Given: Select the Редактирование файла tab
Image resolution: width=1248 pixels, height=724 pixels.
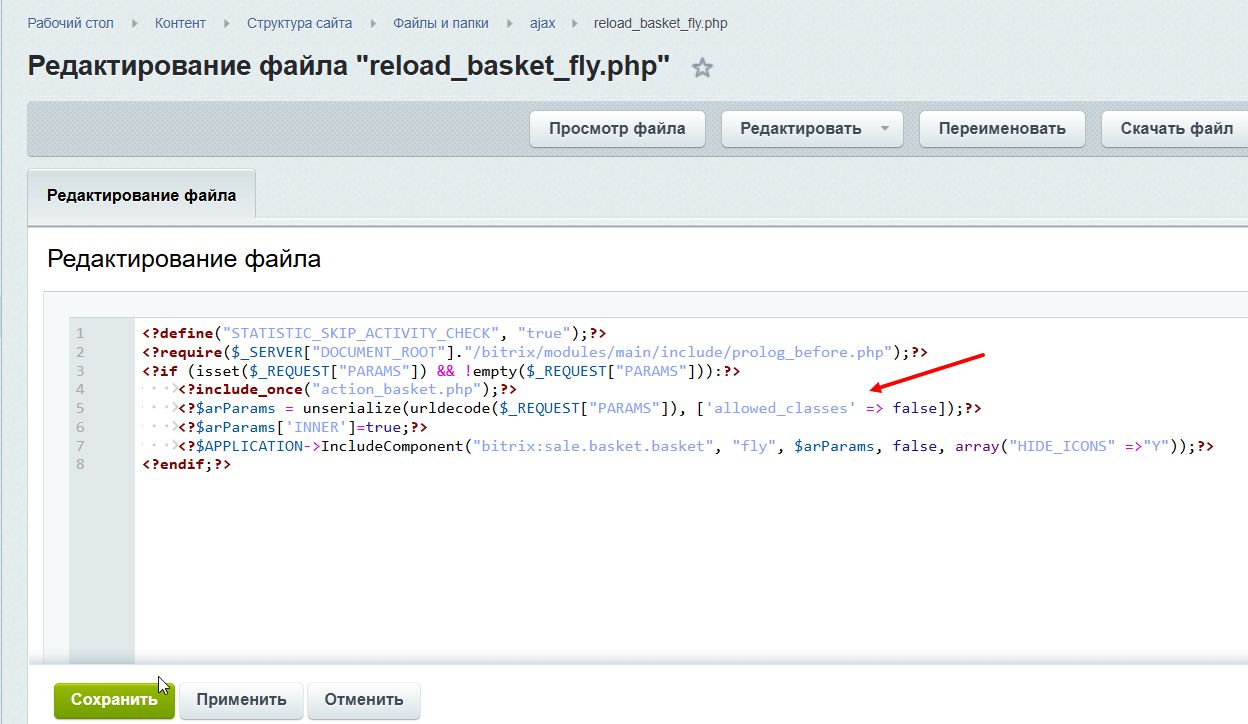Looking at the screenshot, I should click(x=142, y=195).
